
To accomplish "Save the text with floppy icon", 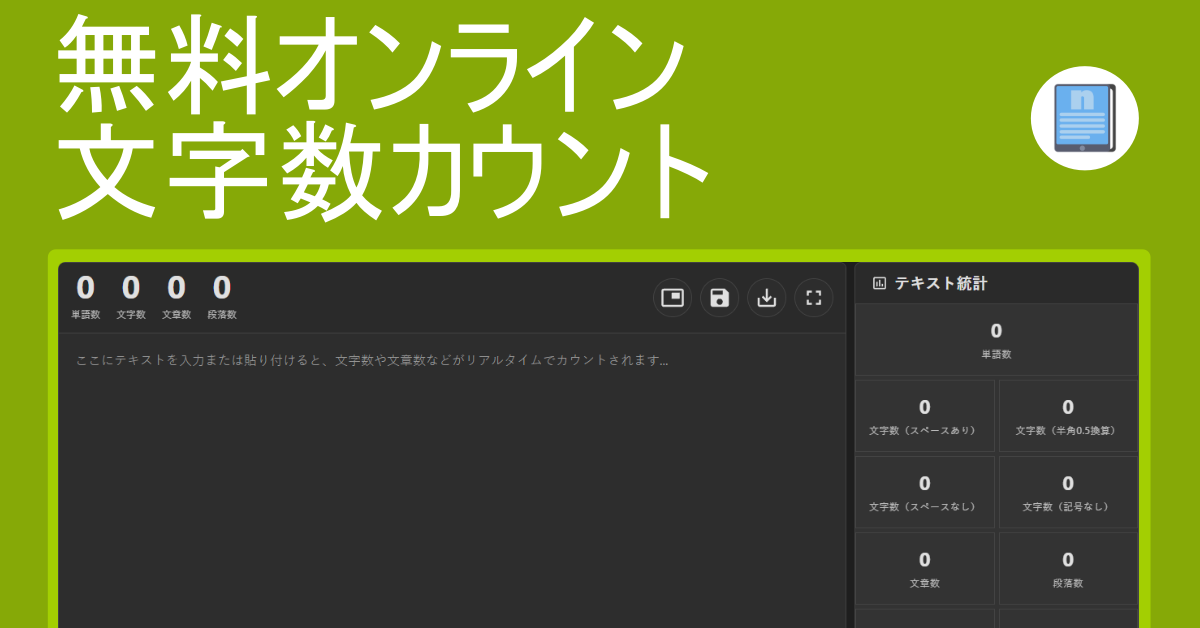I will (719, 297).
